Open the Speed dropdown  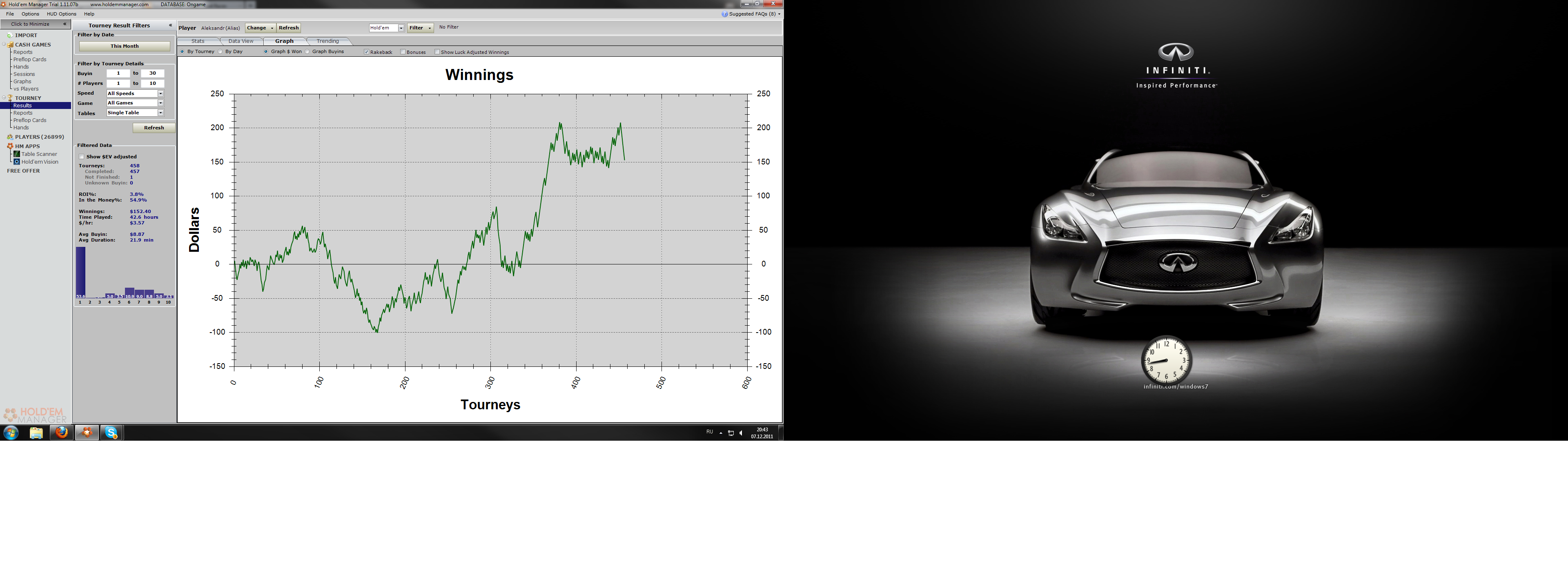[x=161, y=93]
